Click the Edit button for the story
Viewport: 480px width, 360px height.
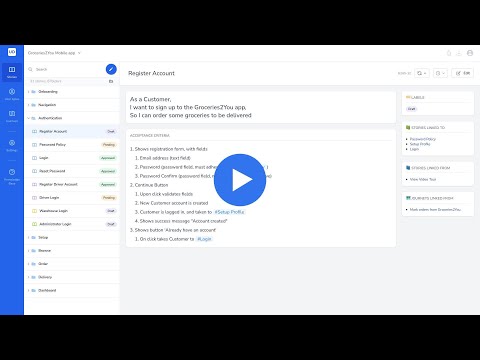tap(463, 73)
